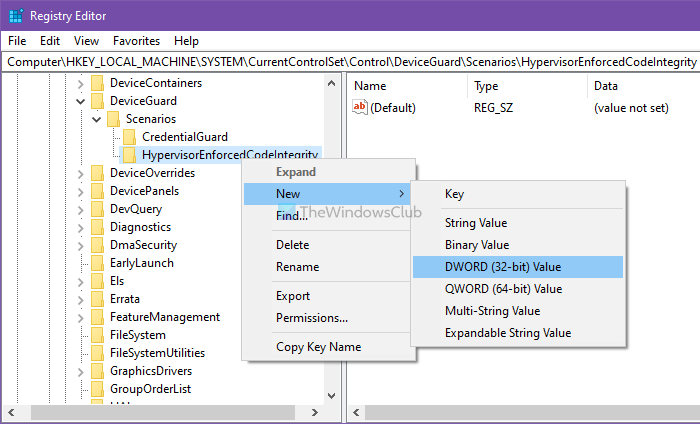The width and height of the screenshot is (700, 424).
Task: Select String Value from the submenu
Action: point(518,223)
